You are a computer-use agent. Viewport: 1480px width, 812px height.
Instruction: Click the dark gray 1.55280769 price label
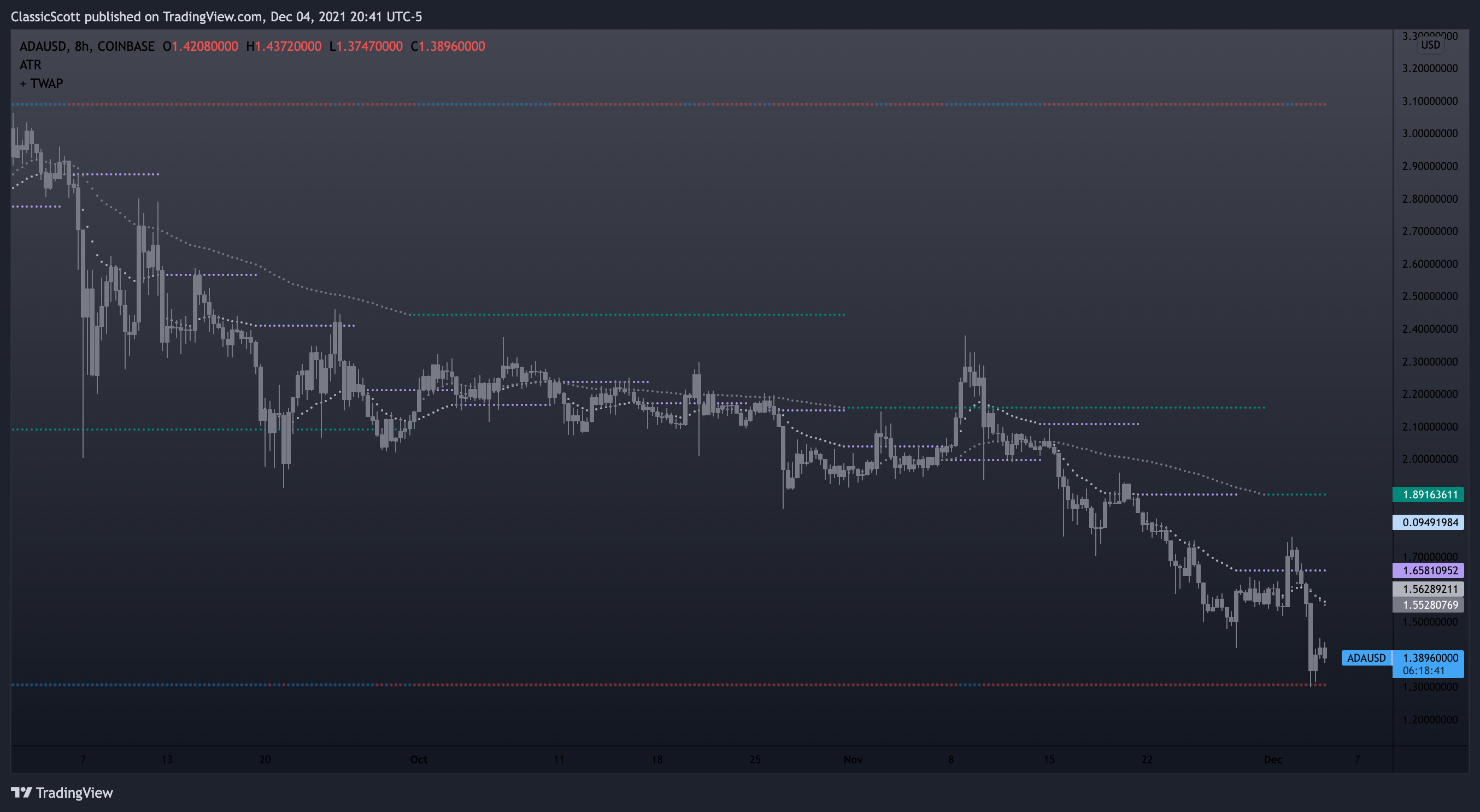coord(1428,605)
